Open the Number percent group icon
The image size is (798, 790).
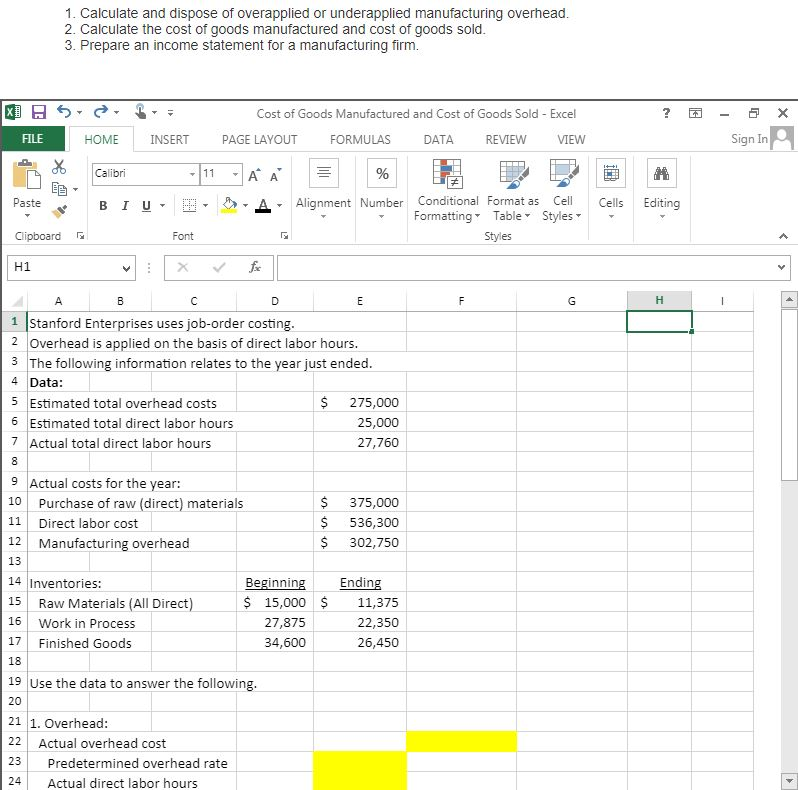(382, 173)
